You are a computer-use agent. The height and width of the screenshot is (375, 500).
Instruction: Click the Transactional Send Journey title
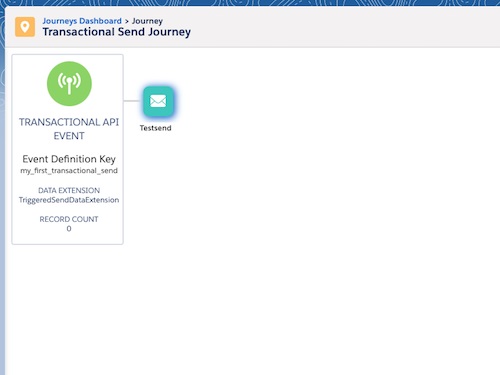pos(117,32)
